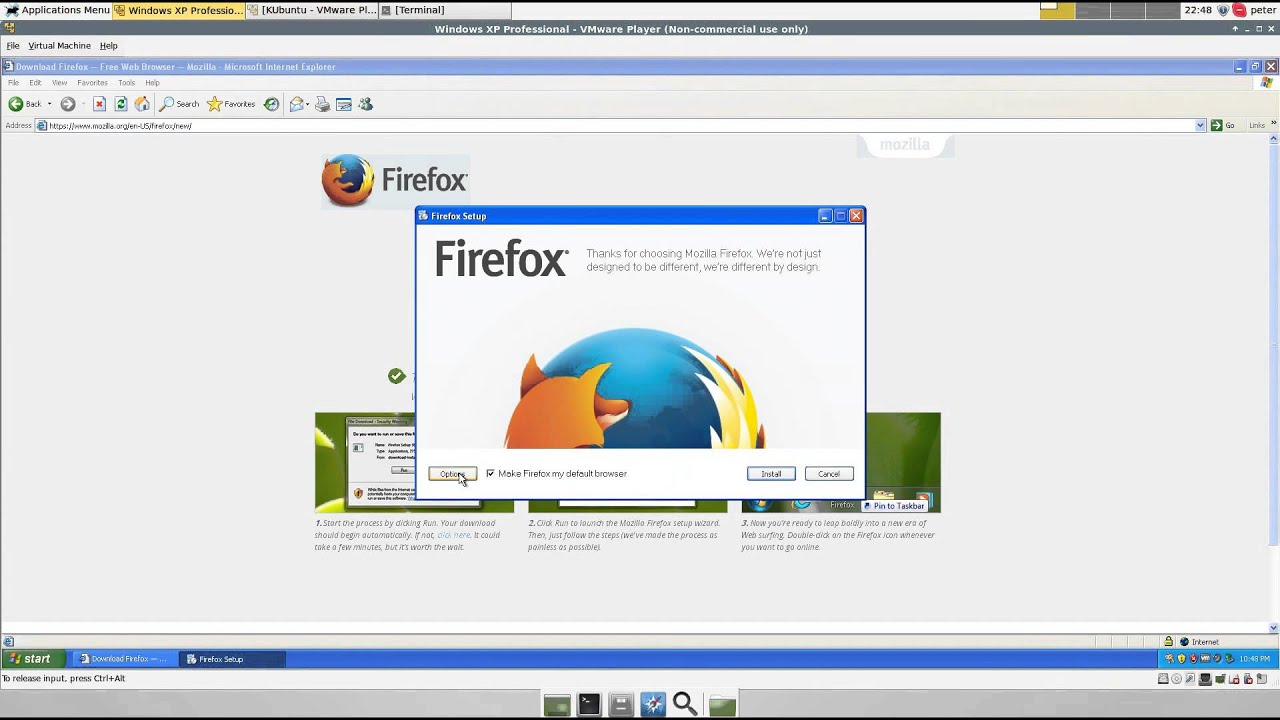Screen dimensions: 1280x720
Task: Open the Safari-style compass browser launcher
Action: [653, 704]
